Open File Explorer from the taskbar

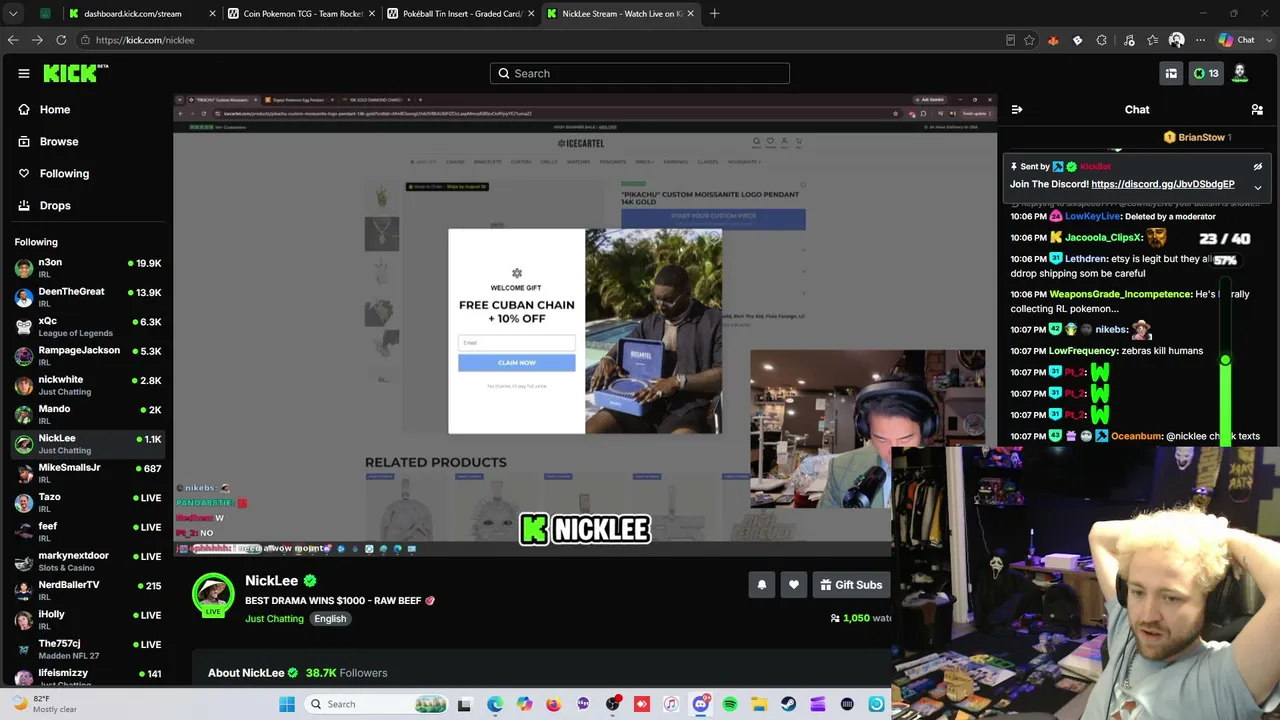point(759,704)
